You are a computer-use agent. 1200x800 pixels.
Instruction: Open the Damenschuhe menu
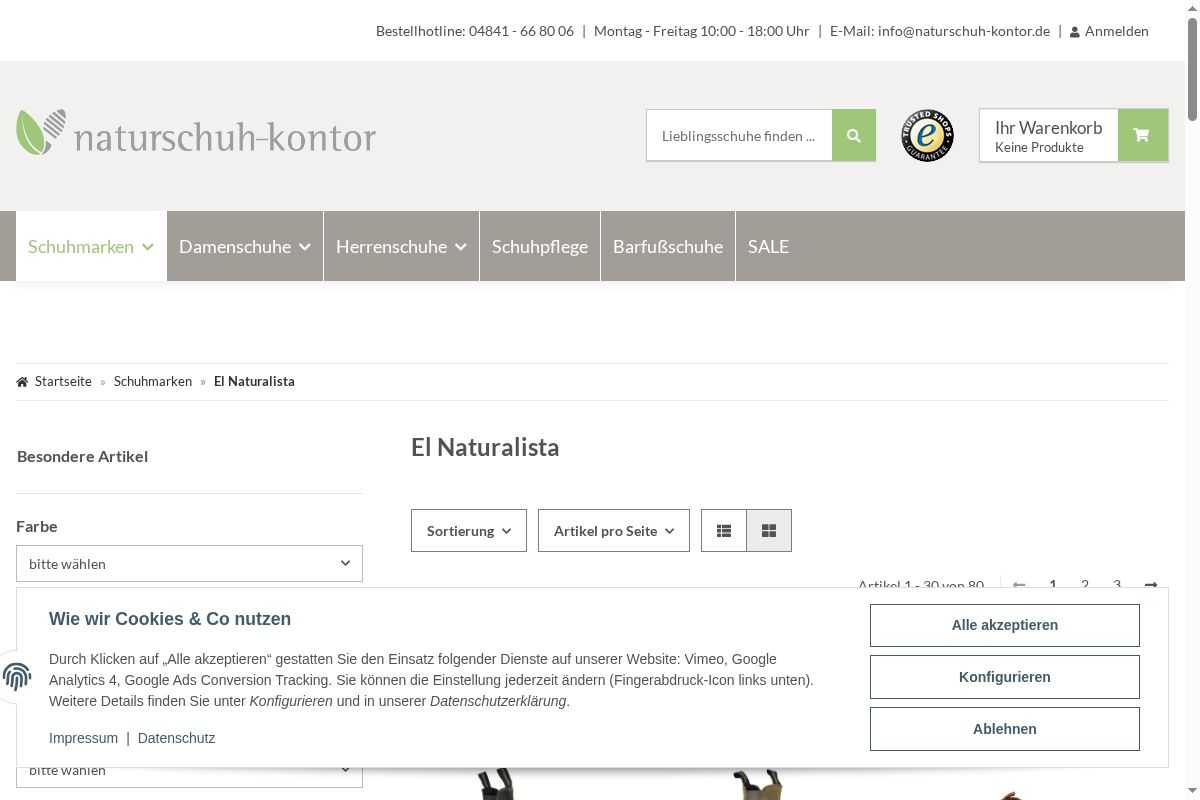pos(244,246)
